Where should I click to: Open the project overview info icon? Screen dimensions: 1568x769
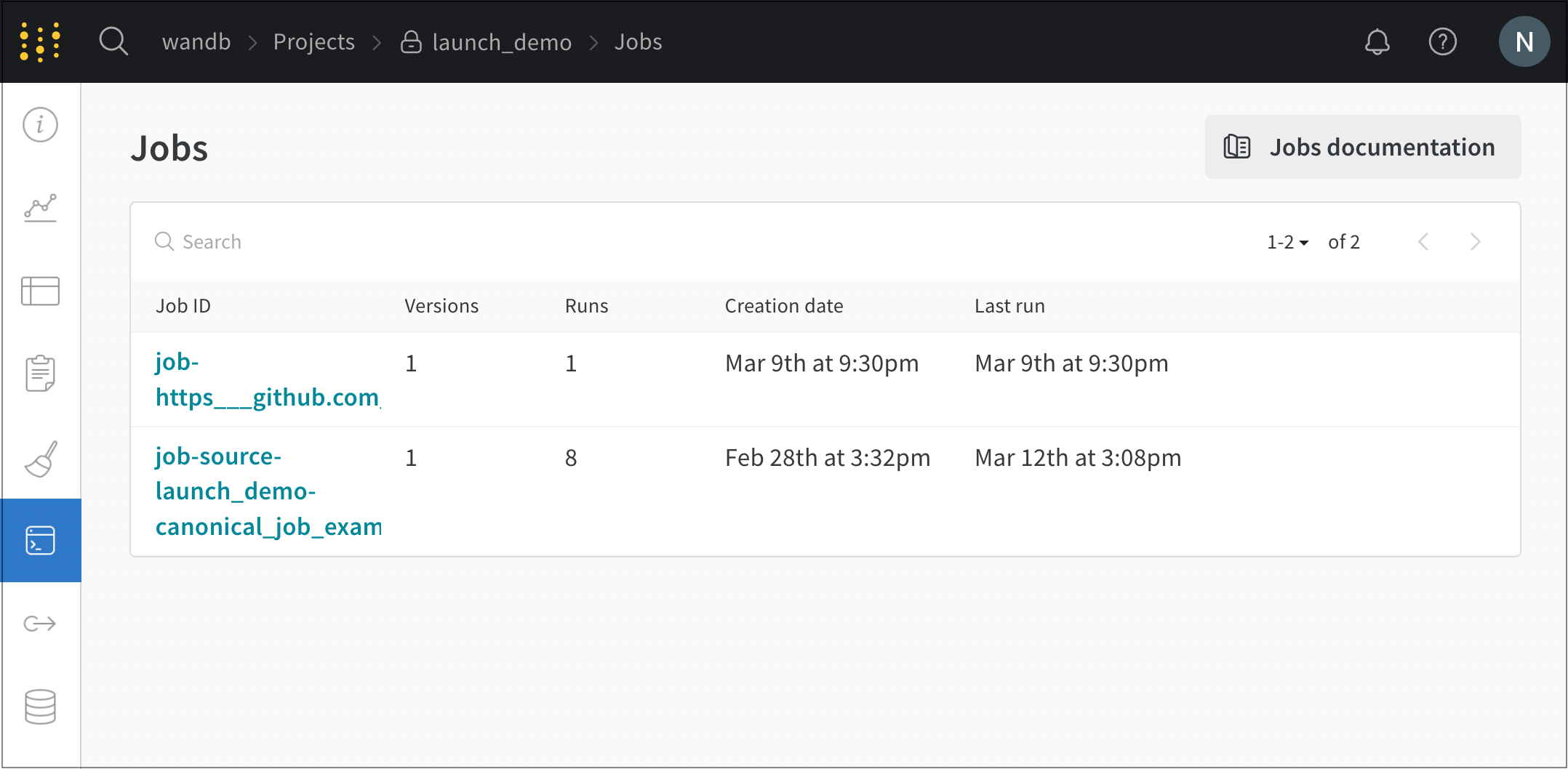tap(40, 125)
